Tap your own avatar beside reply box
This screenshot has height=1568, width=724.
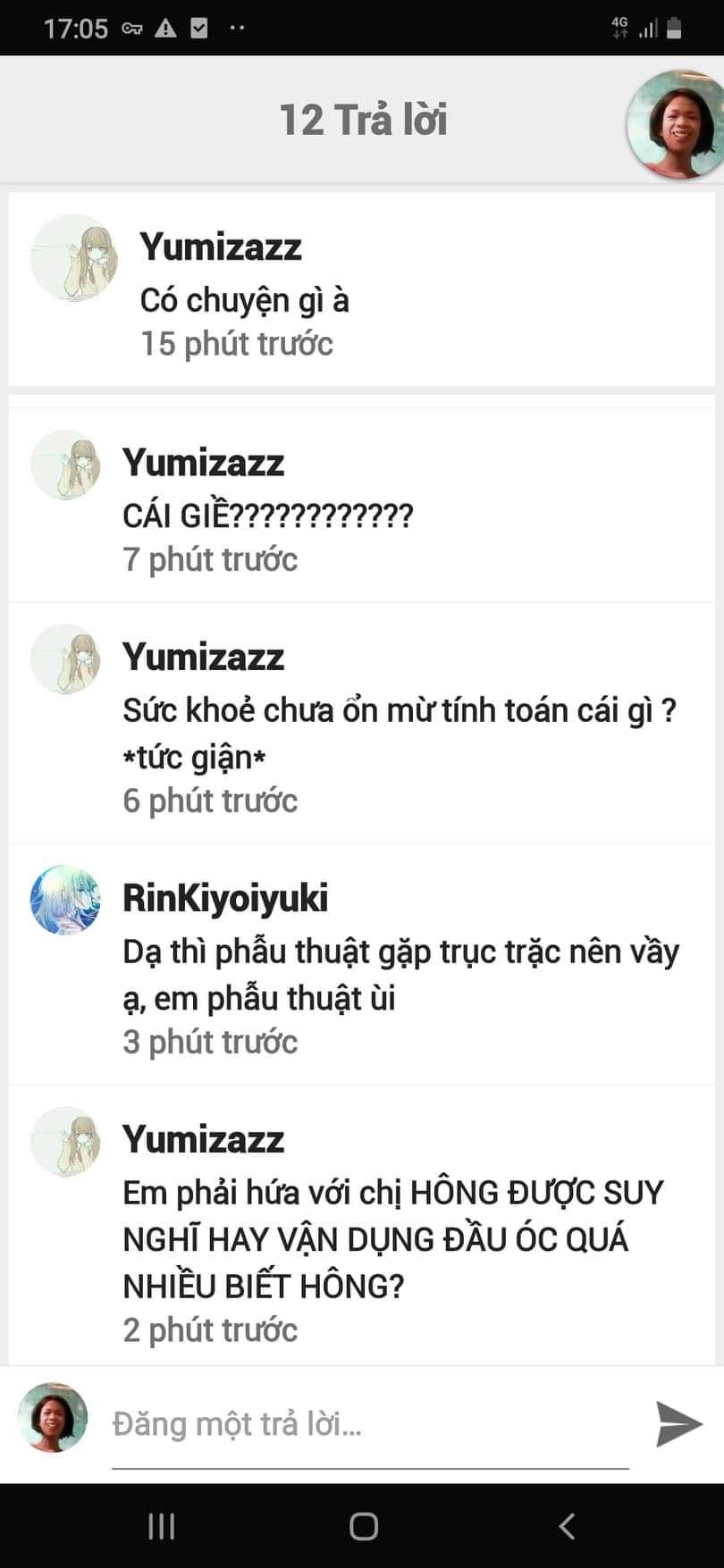53,1418
